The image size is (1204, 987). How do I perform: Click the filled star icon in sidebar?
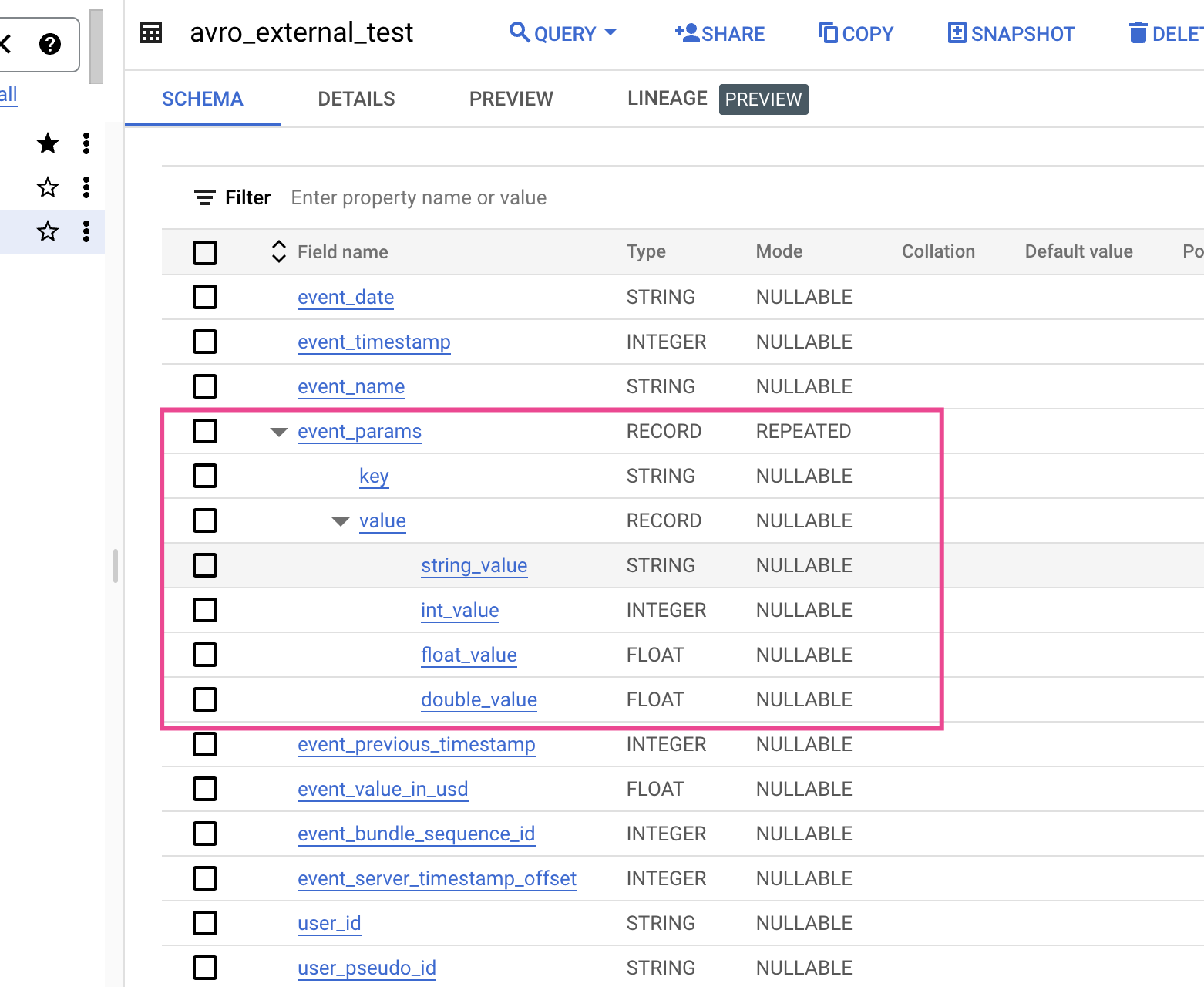[x=48, y=143]
